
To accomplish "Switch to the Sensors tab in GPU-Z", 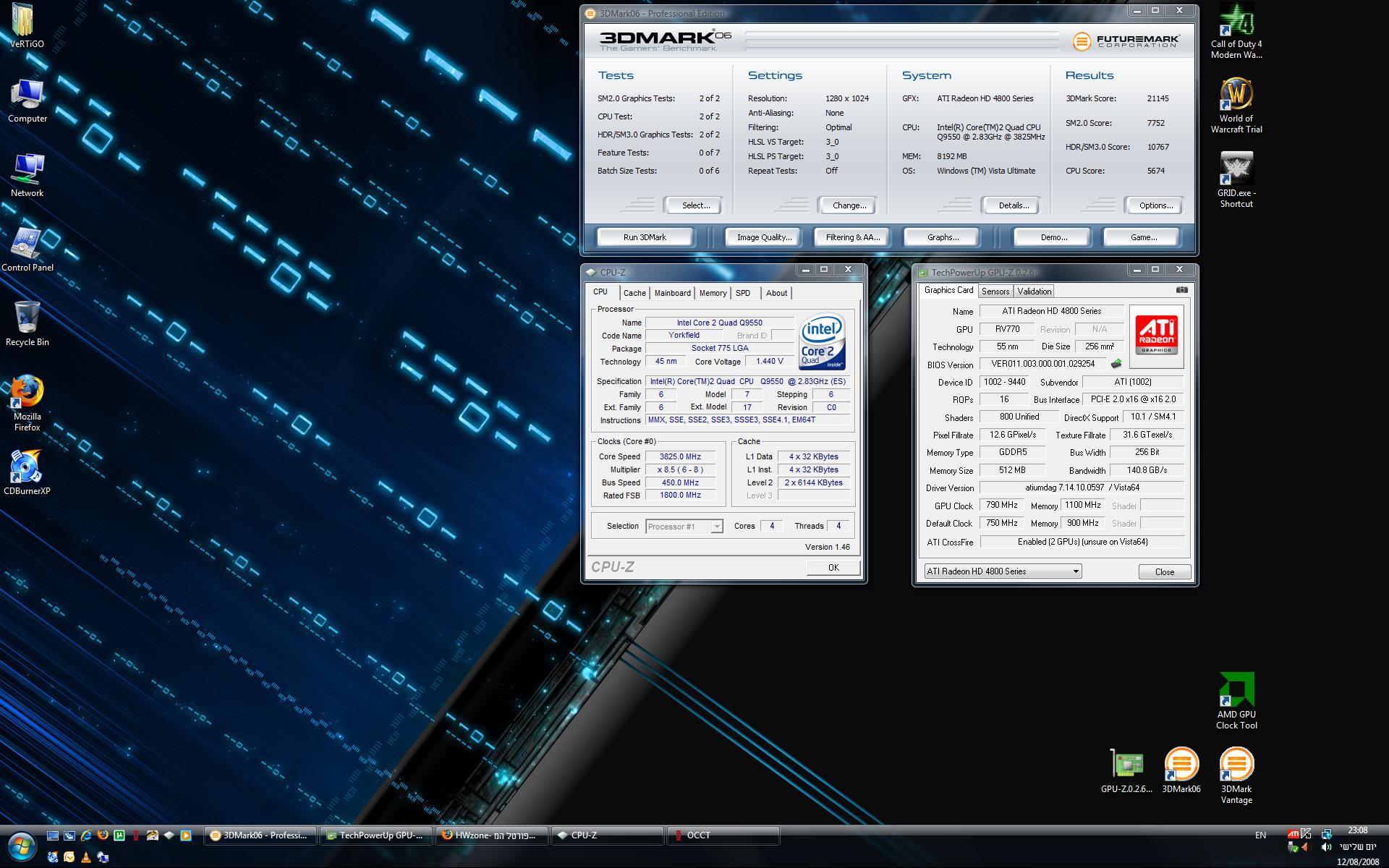I will [x=995, y=291].
